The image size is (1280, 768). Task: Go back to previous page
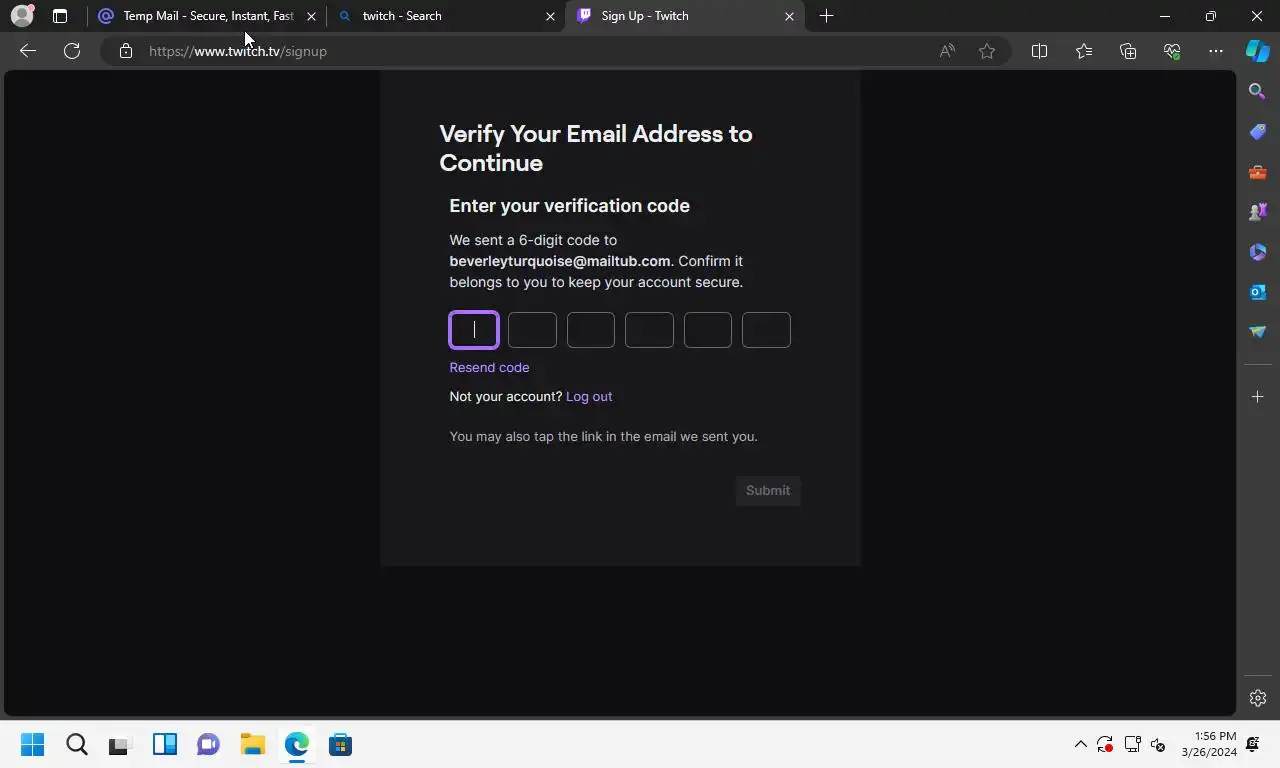point(28,51)
